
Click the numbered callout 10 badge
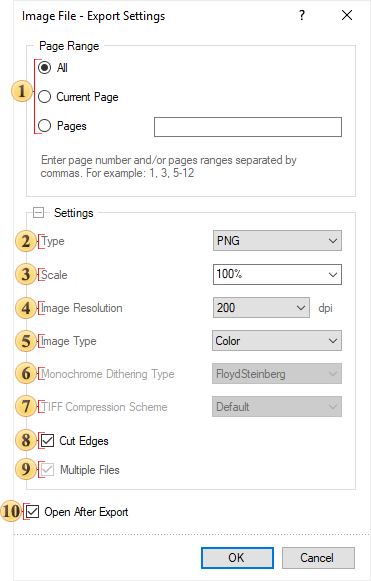[11, 511]
